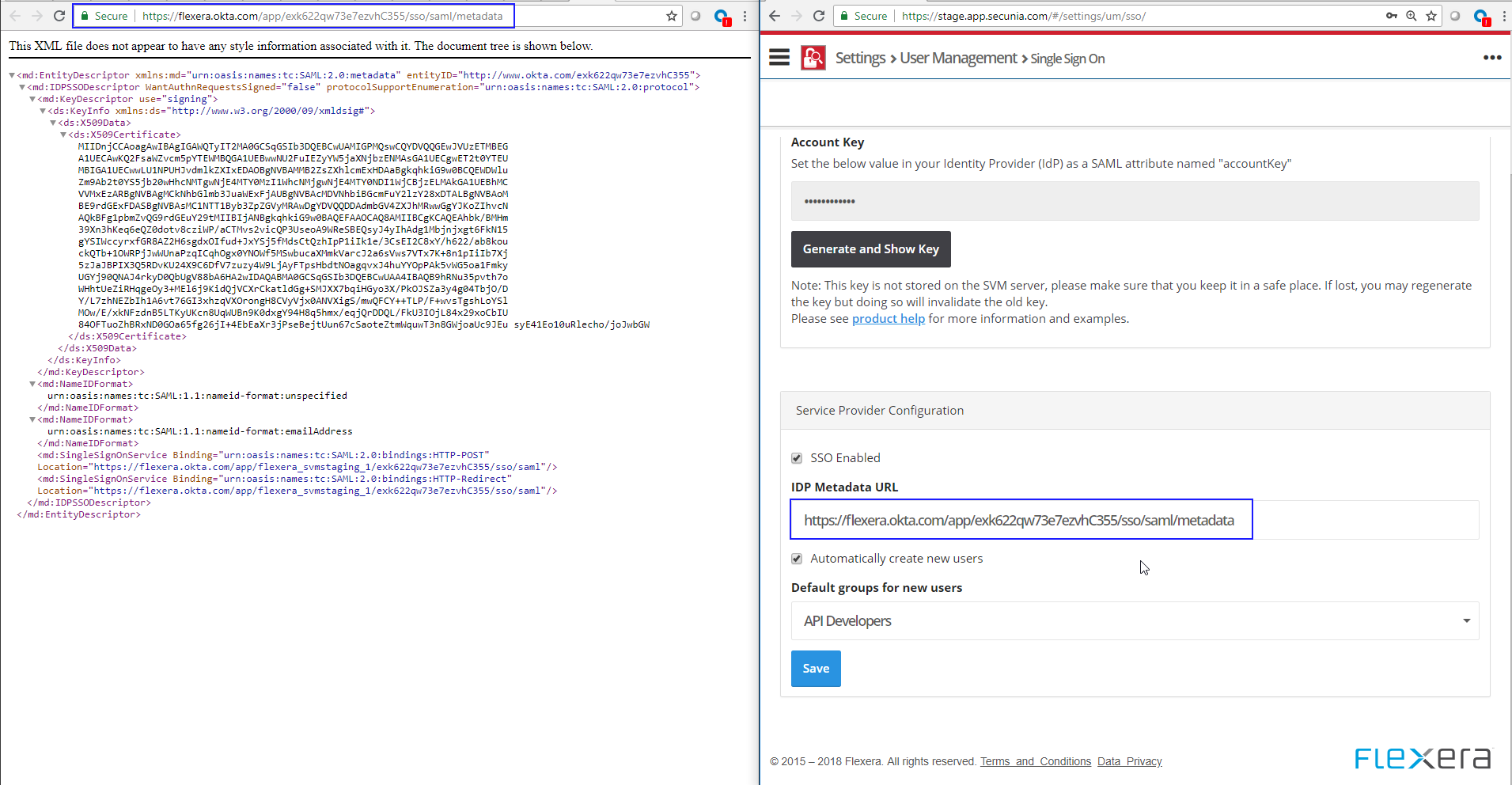The image size is (1512, 785).
Task: Select Single Sign On breadcrumb
Action: (x=1067, y=59)
